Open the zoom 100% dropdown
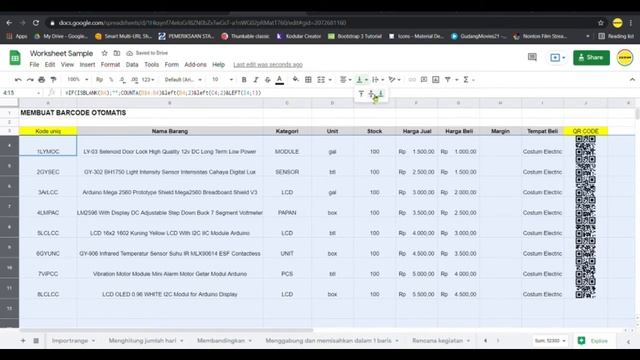Image resolution: width=640 pixels, height=360 pixels. [78, 80]
